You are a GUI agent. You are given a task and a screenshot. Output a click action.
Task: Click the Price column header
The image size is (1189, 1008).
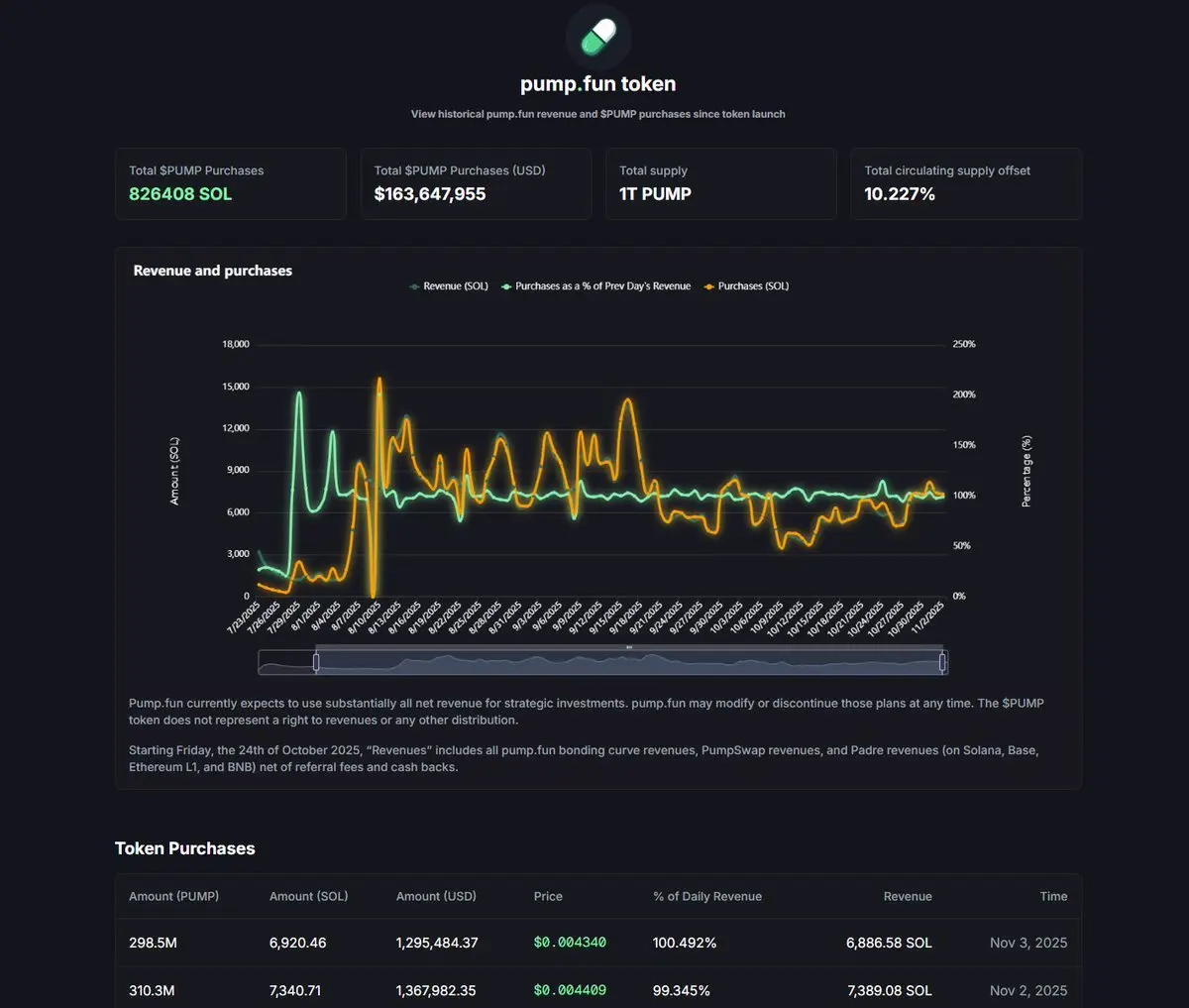548,896
